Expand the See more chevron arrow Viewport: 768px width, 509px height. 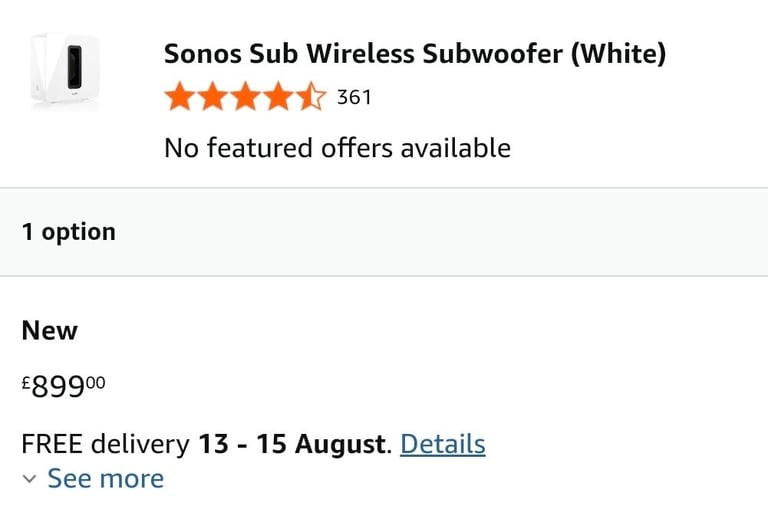click(29, 479)
